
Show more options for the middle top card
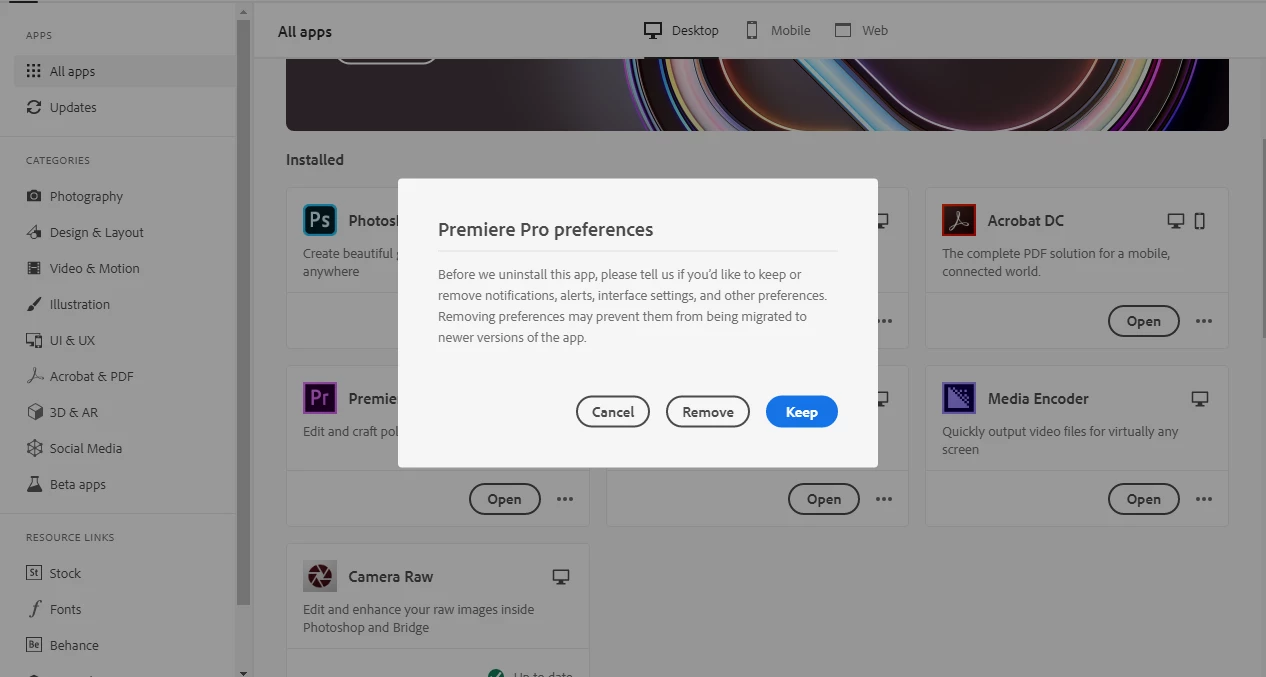pos(884,321)
